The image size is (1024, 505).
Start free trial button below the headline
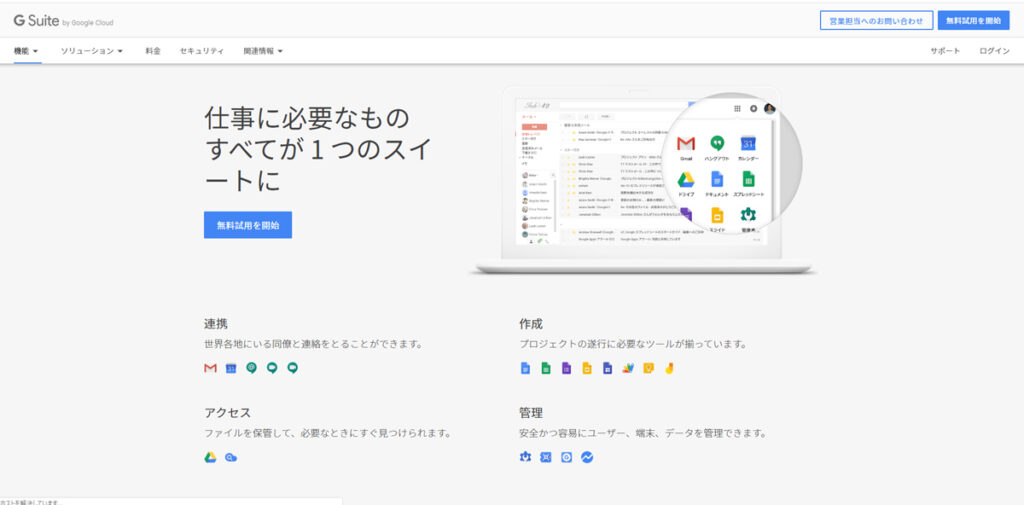(x=248, y=225)
